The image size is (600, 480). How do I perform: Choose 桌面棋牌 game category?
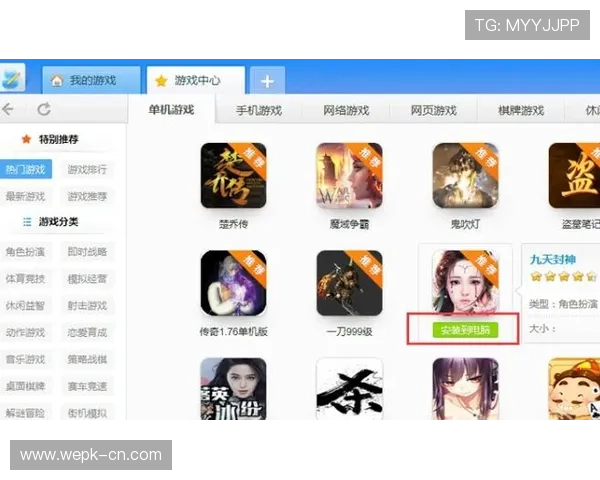point(25,386)
